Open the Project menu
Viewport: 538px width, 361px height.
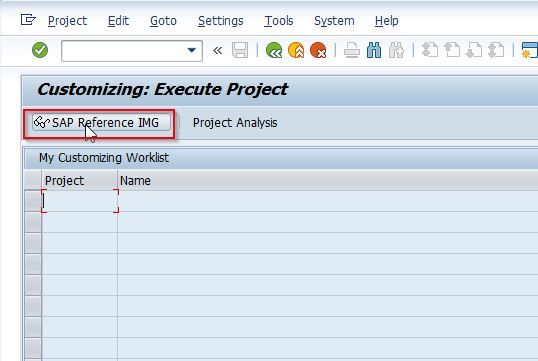[67, 21]
